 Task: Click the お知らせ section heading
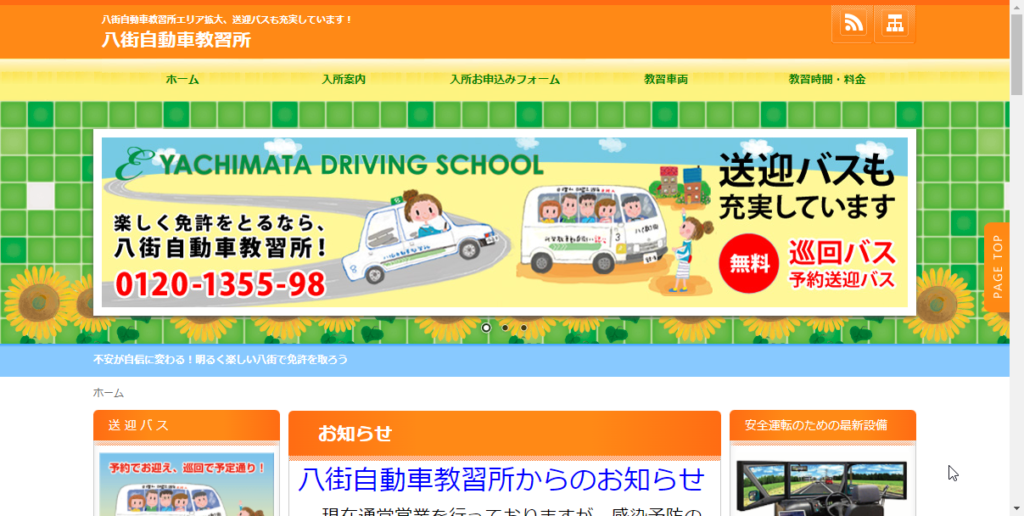coord(355,433)
